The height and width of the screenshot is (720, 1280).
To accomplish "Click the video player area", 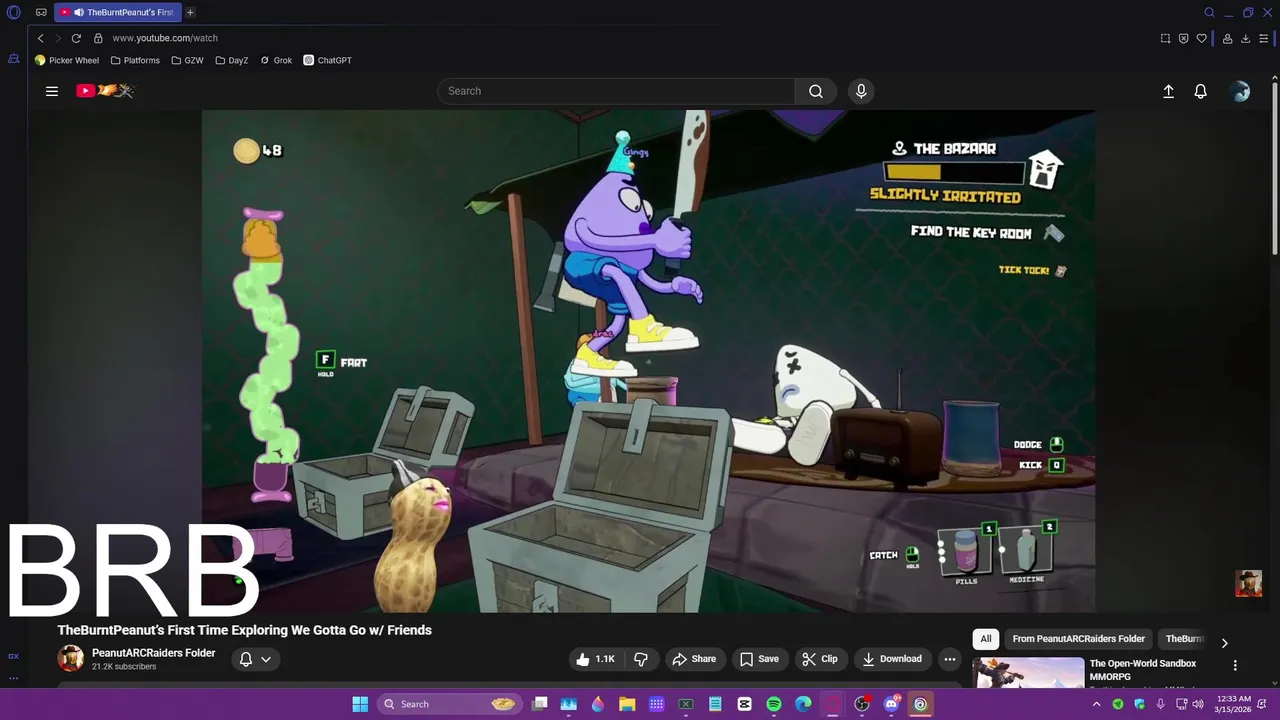I will click(x=648, y=361).
